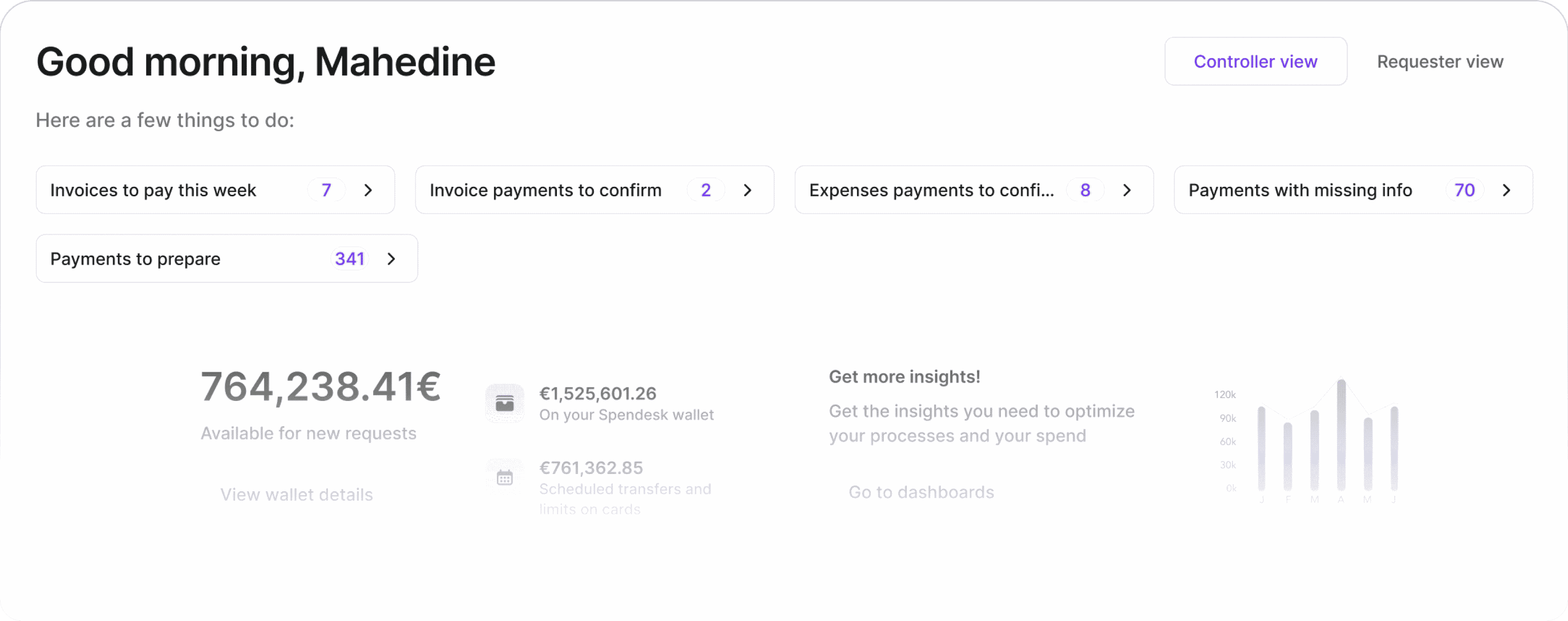The image size is (1568, 621).
Task: Click arrow beside Payments with missing info
Action: 1506,190
